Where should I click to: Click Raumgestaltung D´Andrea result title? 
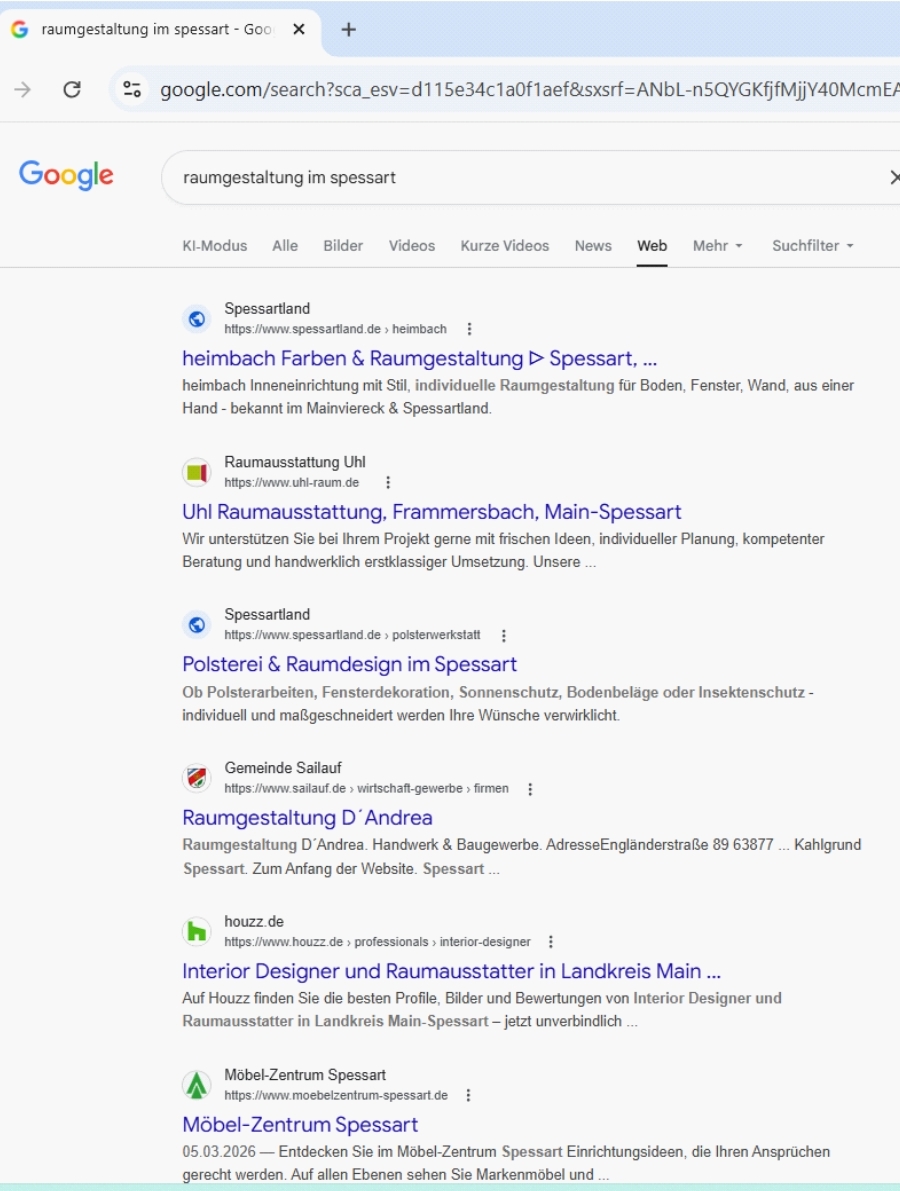pyautogui.click(x=307, y=818)
